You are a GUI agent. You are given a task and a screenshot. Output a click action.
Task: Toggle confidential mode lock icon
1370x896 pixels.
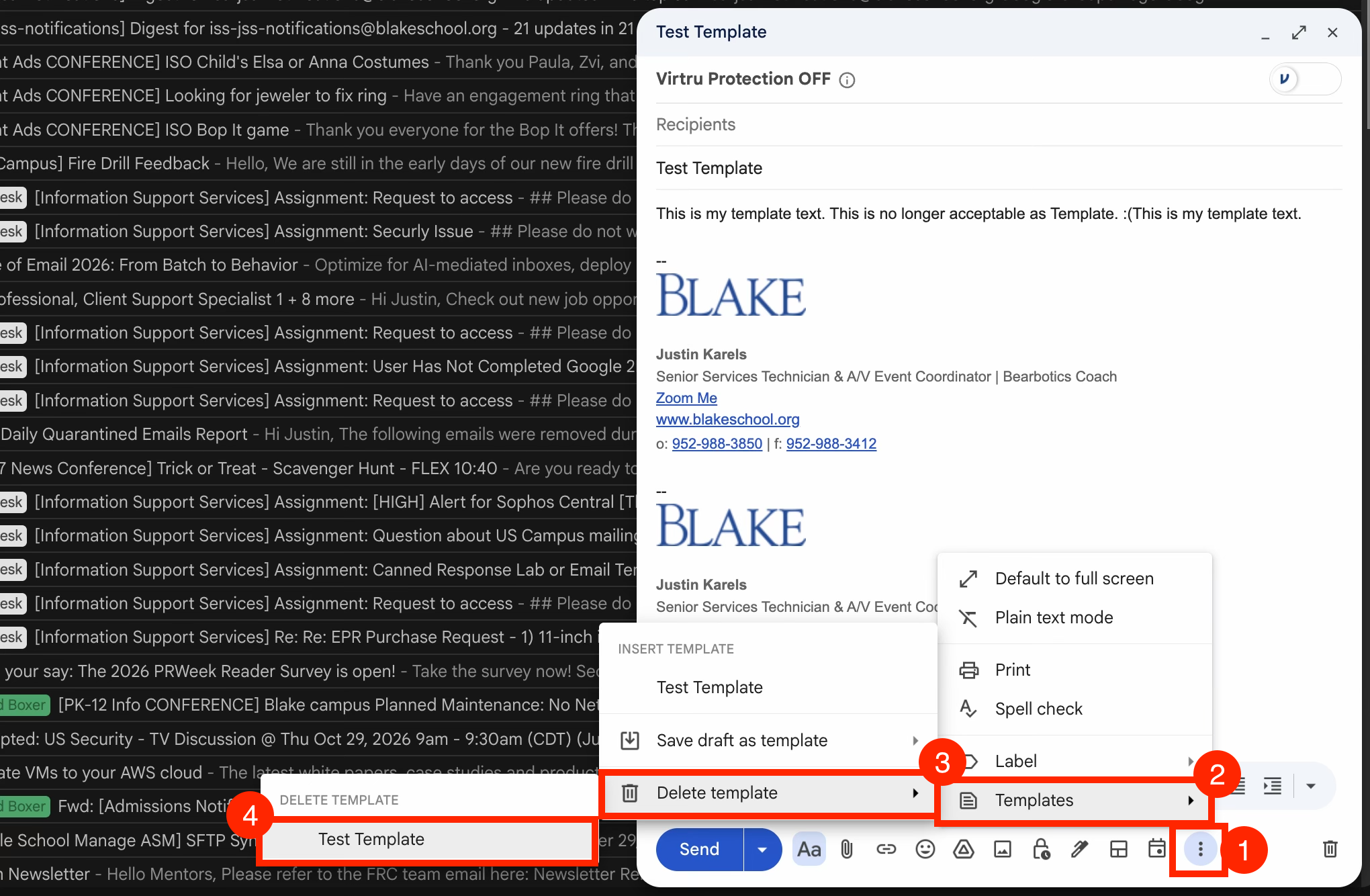pos(1042,850)
